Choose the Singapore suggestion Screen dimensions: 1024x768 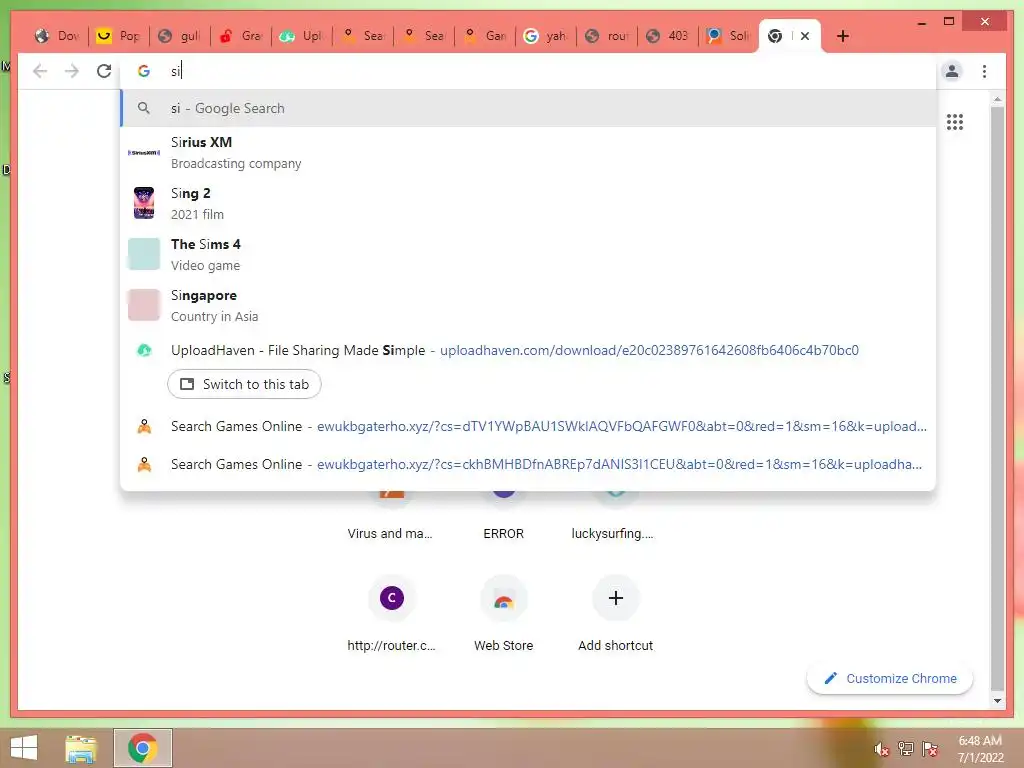point(528,305)
